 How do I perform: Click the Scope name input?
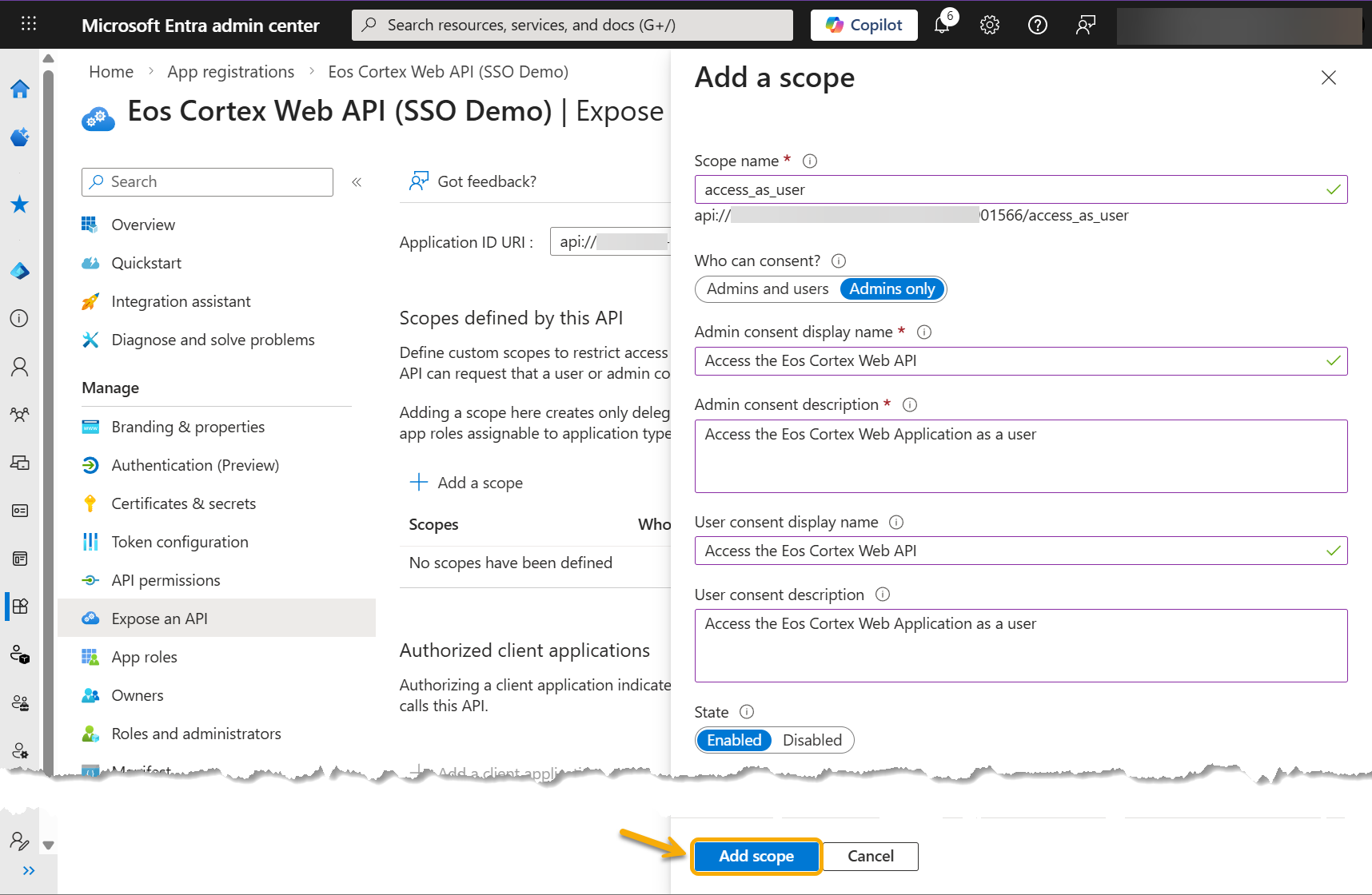1021,189
